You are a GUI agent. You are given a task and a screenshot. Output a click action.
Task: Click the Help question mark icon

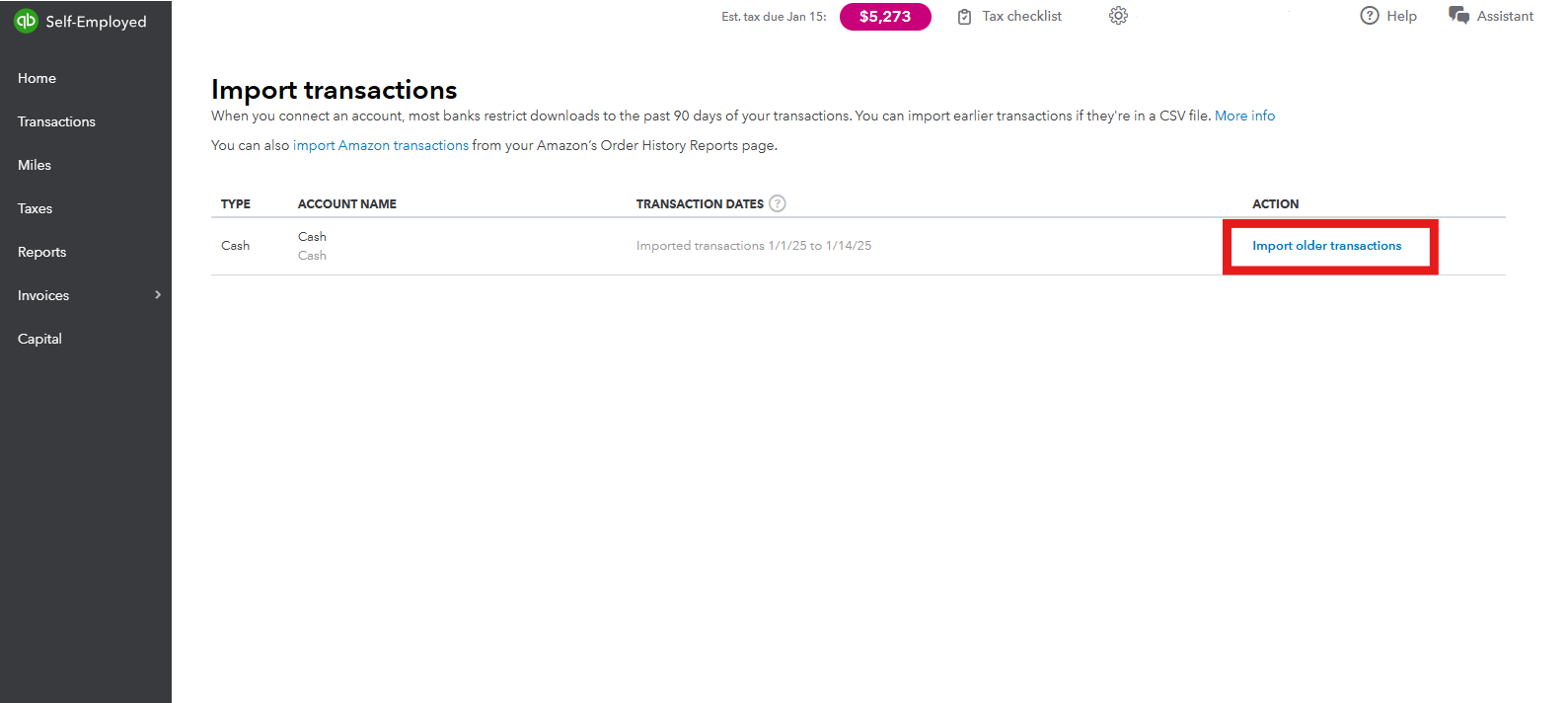1369,16
